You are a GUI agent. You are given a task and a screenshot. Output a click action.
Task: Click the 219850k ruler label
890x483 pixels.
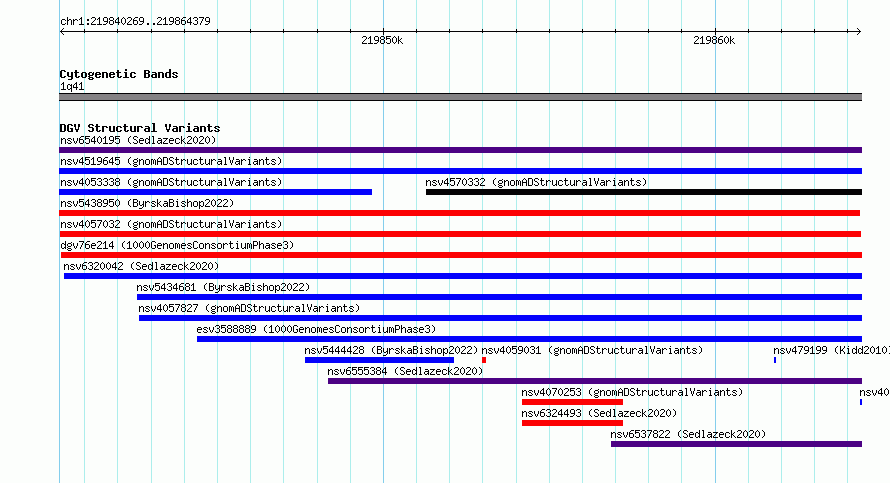pos(382,40)
